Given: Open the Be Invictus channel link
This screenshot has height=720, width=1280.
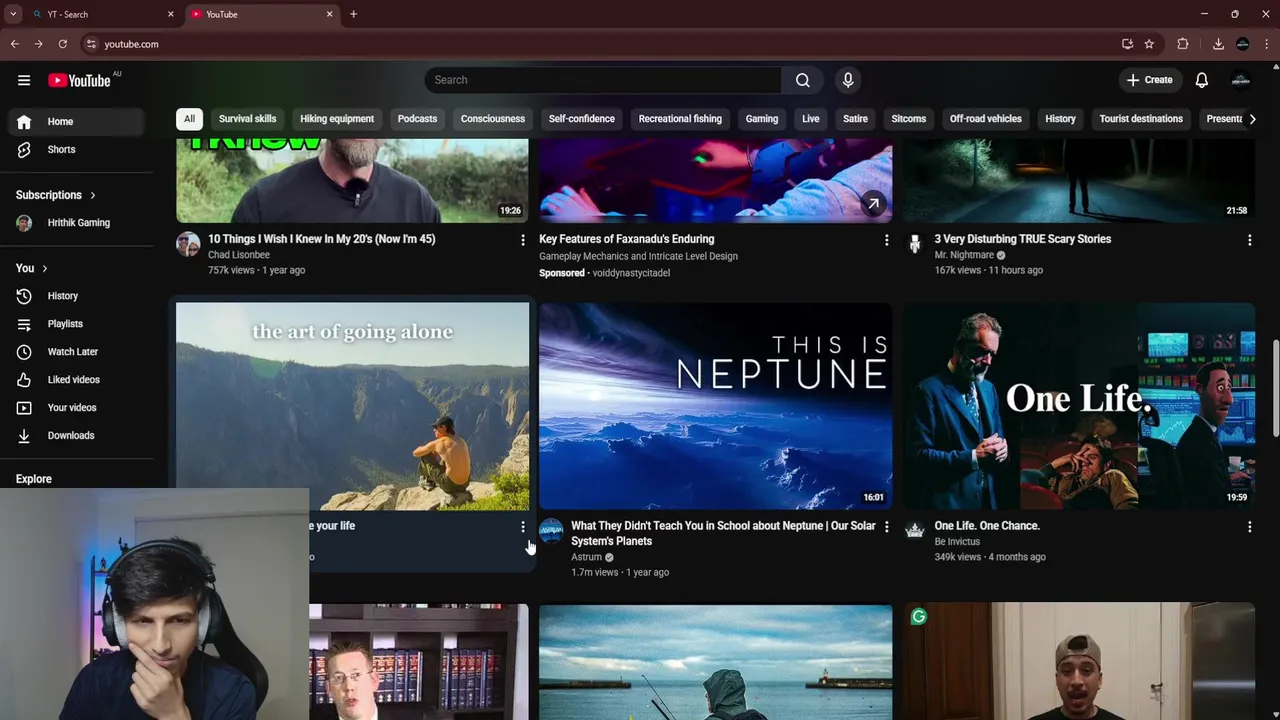Looking at the screenshot, I should [957, 542].
